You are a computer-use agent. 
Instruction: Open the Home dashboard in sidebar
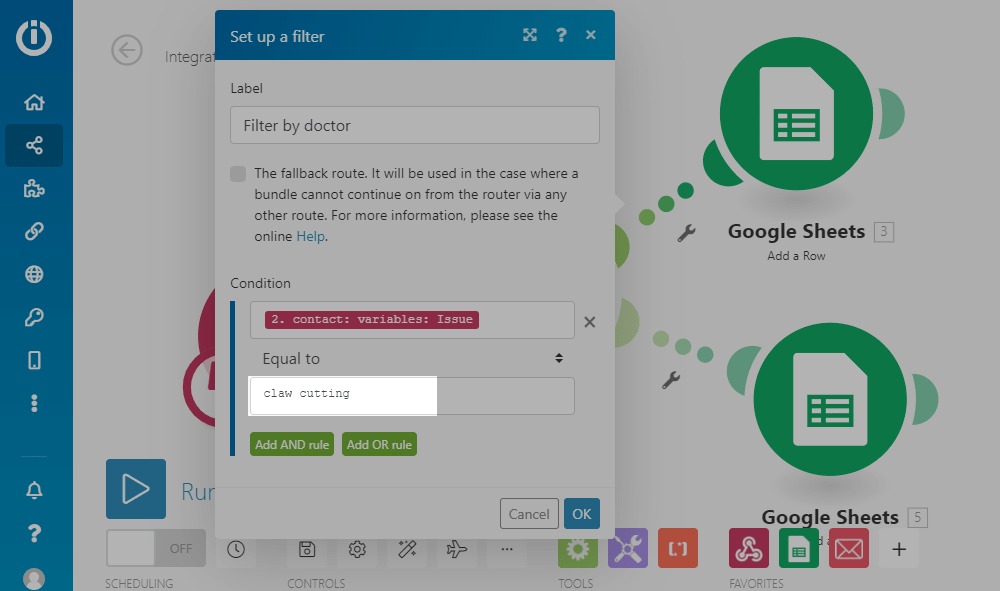pos(34,102)
